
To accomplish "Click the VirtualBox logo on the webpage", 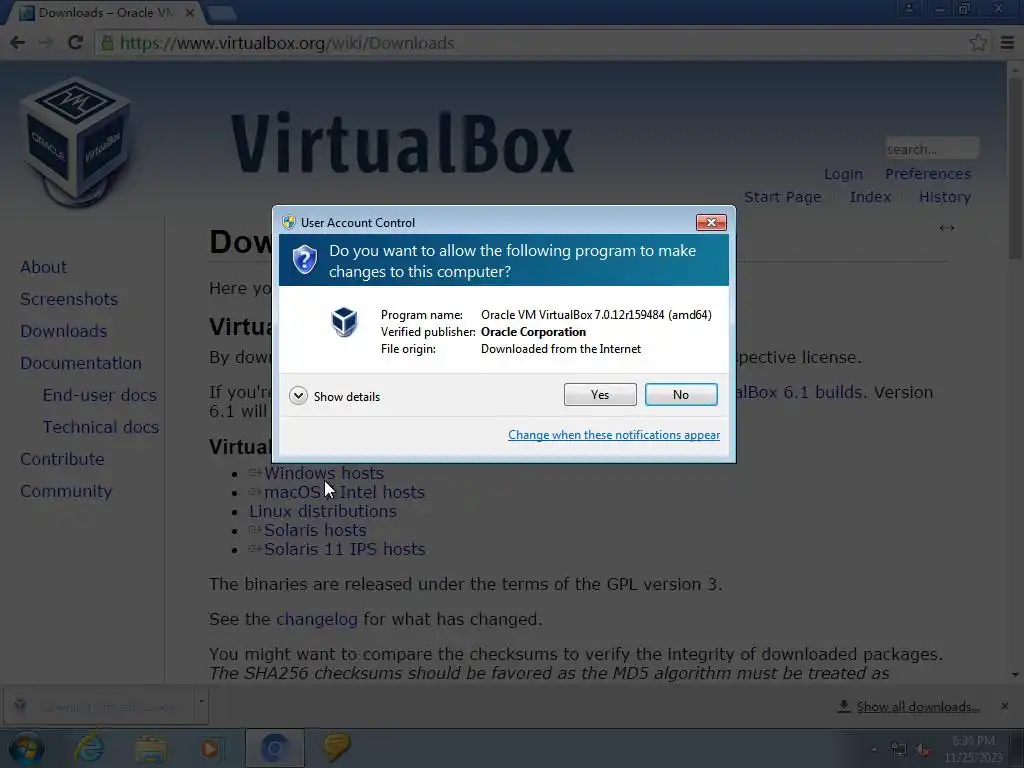I will point(77,142).
